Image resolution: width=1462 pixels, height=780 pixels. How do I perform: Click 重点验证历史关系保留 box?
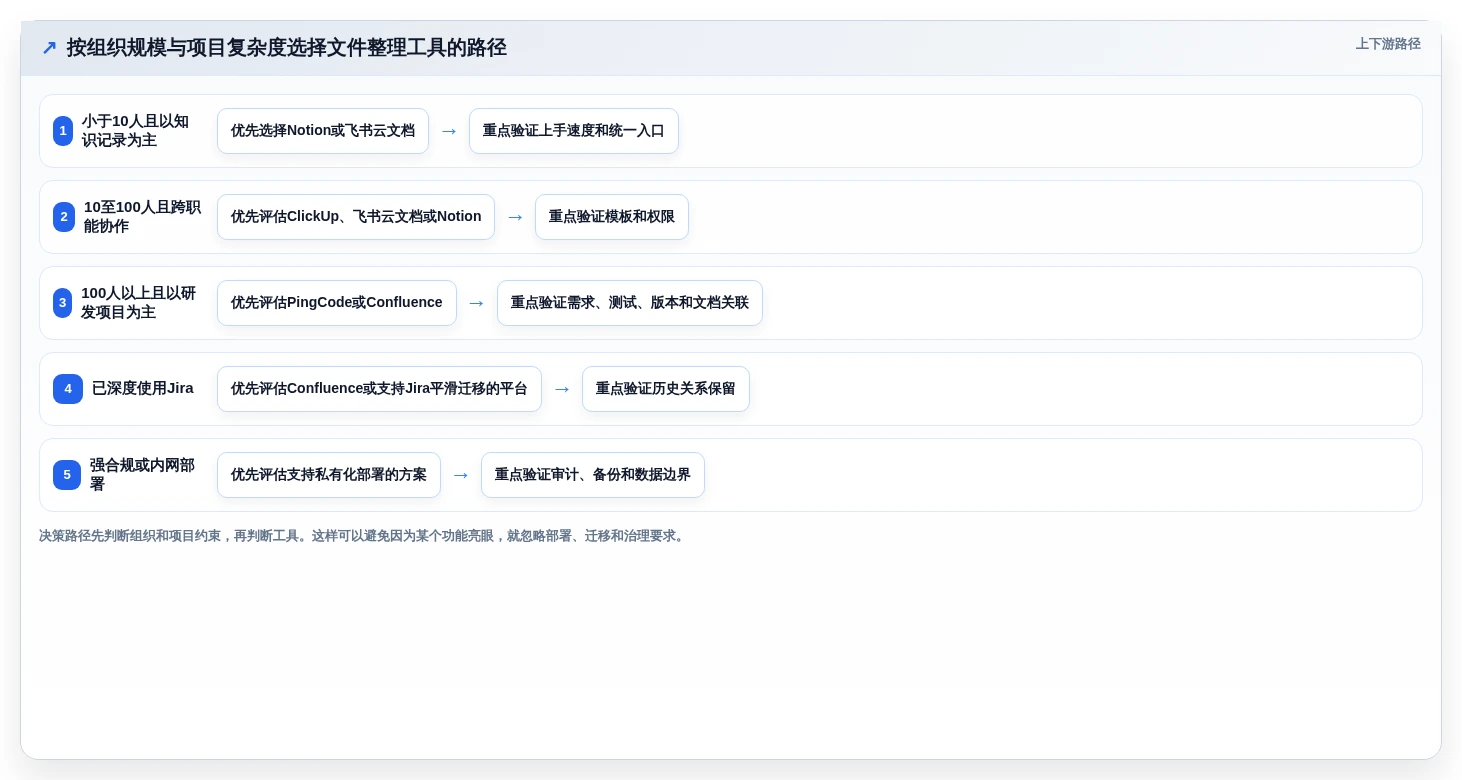666,389
